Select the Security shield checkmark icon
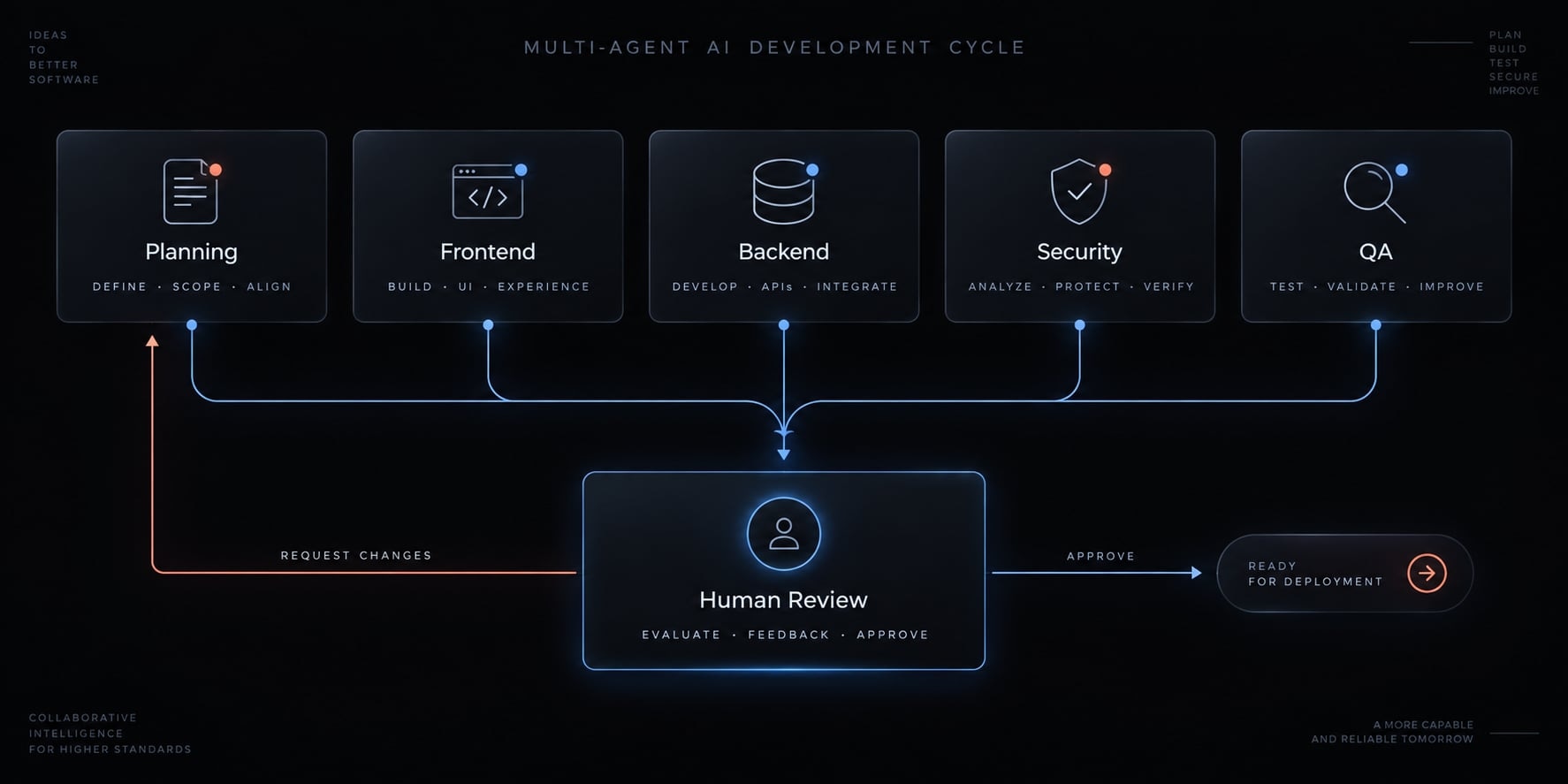Screen dimensions: 1568x784 click(x=1079, y=192)
